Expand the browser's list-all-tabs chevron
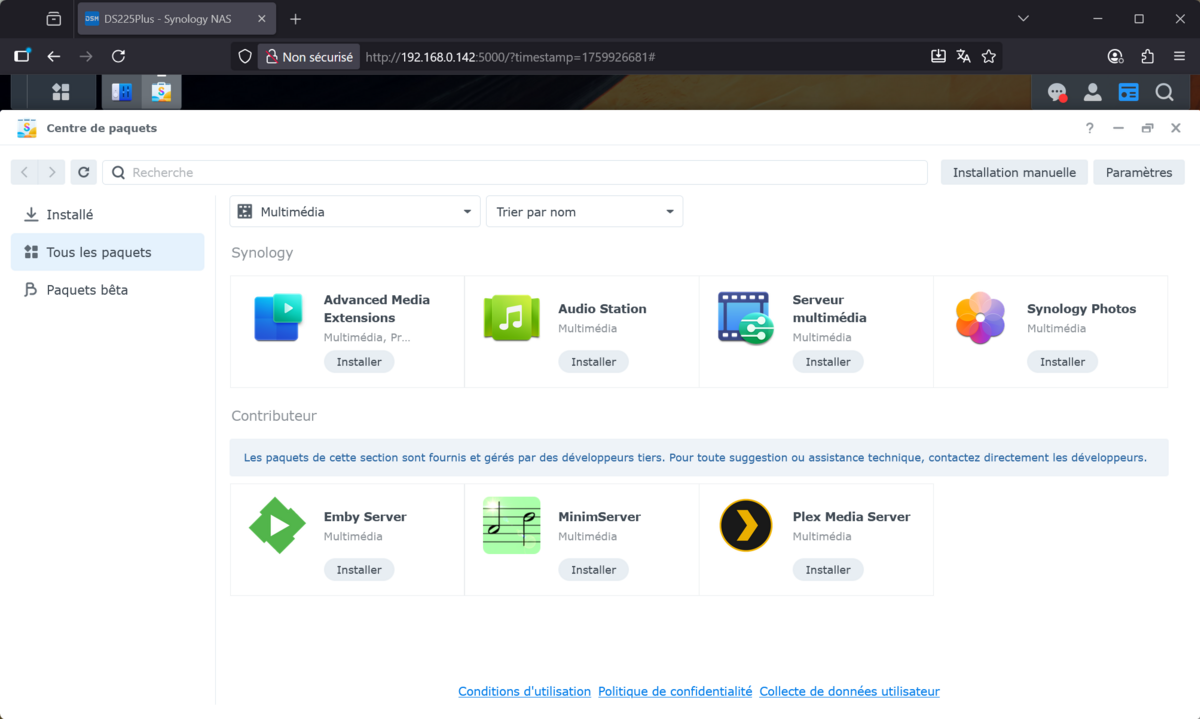 (1022, 18)
